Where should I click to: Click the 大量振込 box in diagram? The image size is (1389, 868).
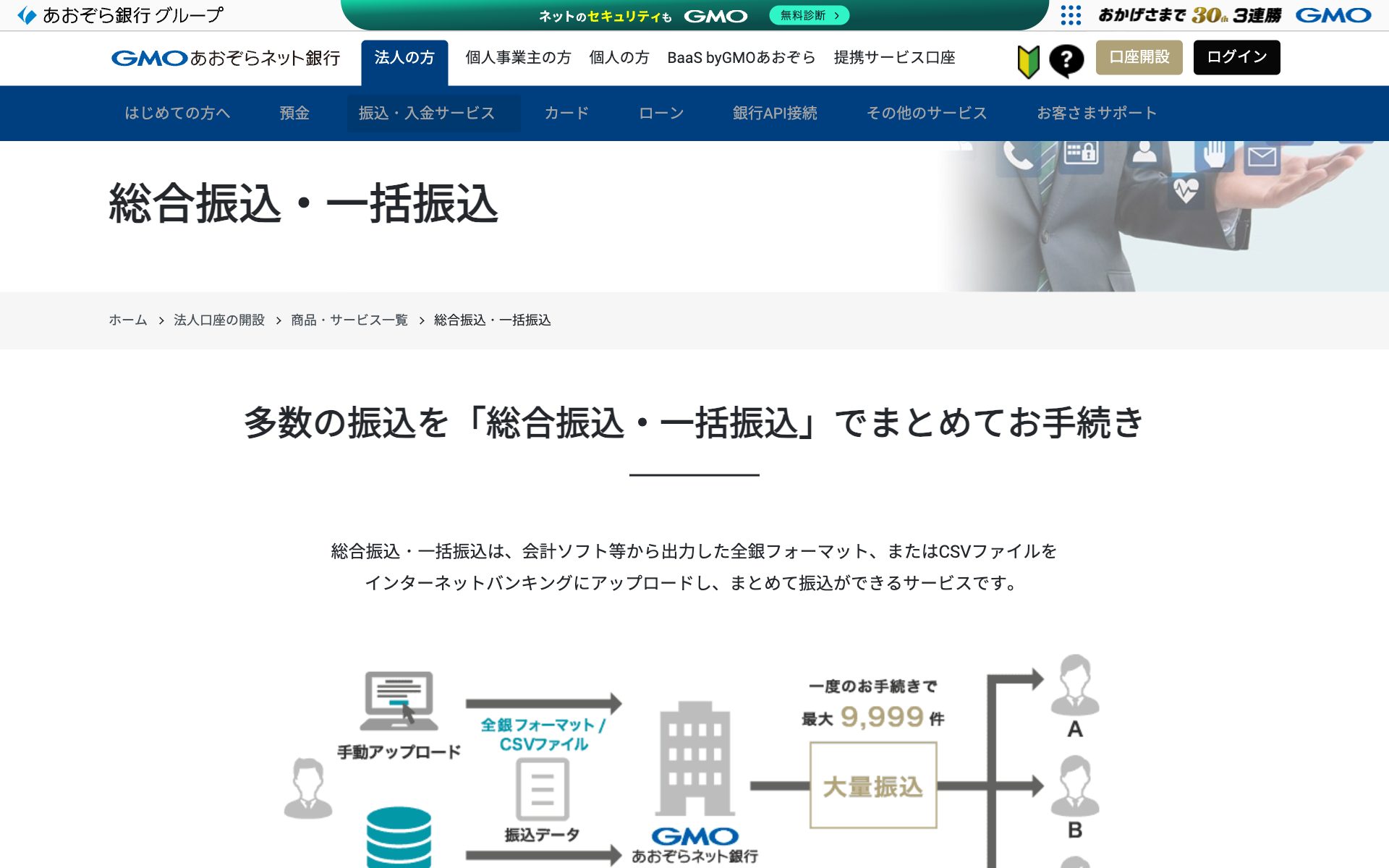click(873, 786)
